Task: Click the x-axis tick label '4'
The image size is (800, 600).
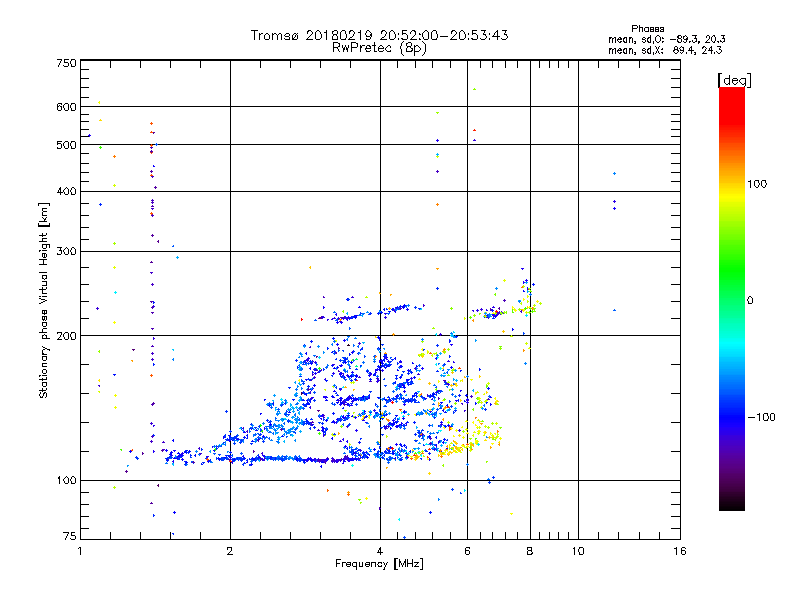Action: [x=380, y=551]
